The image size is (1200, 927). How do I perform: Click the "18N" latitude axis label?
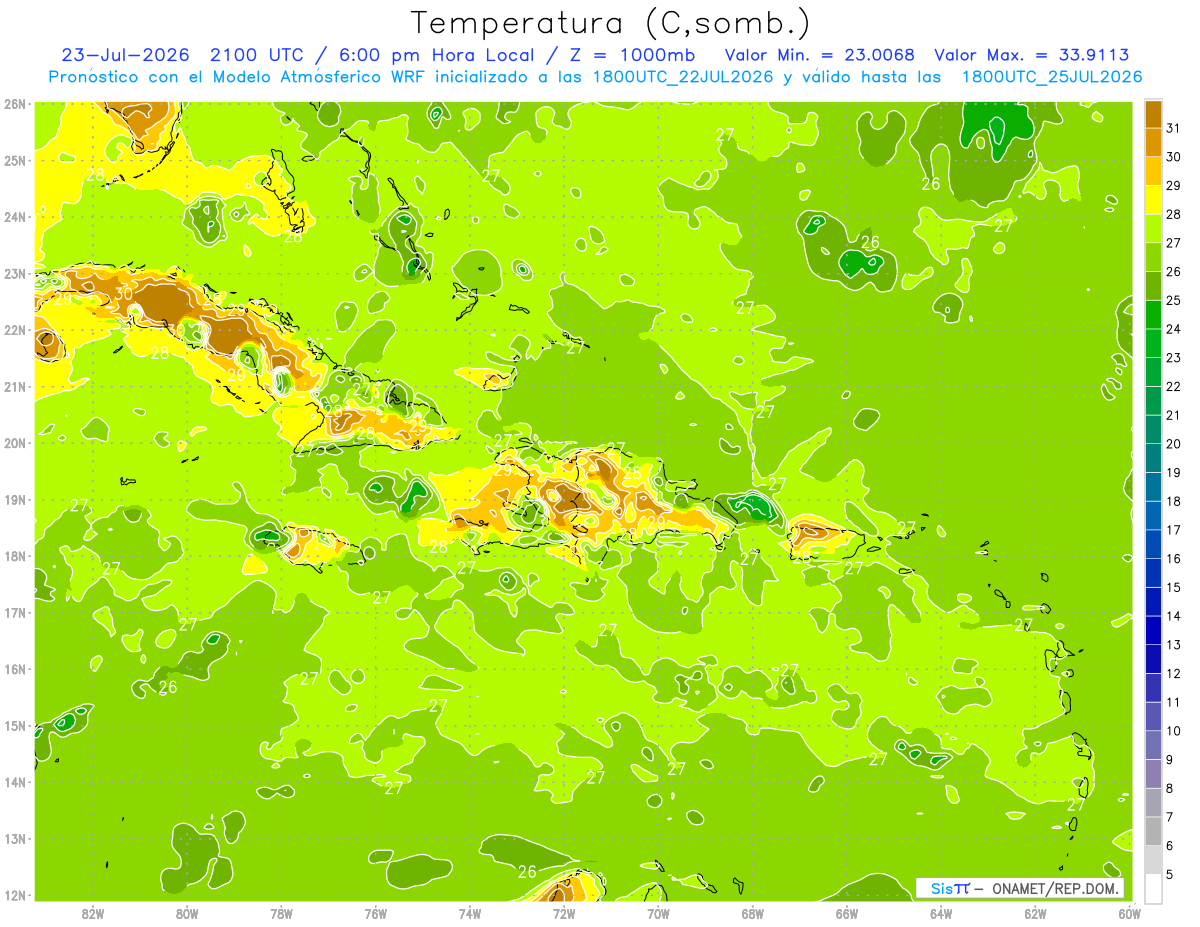tap(14, 556)
